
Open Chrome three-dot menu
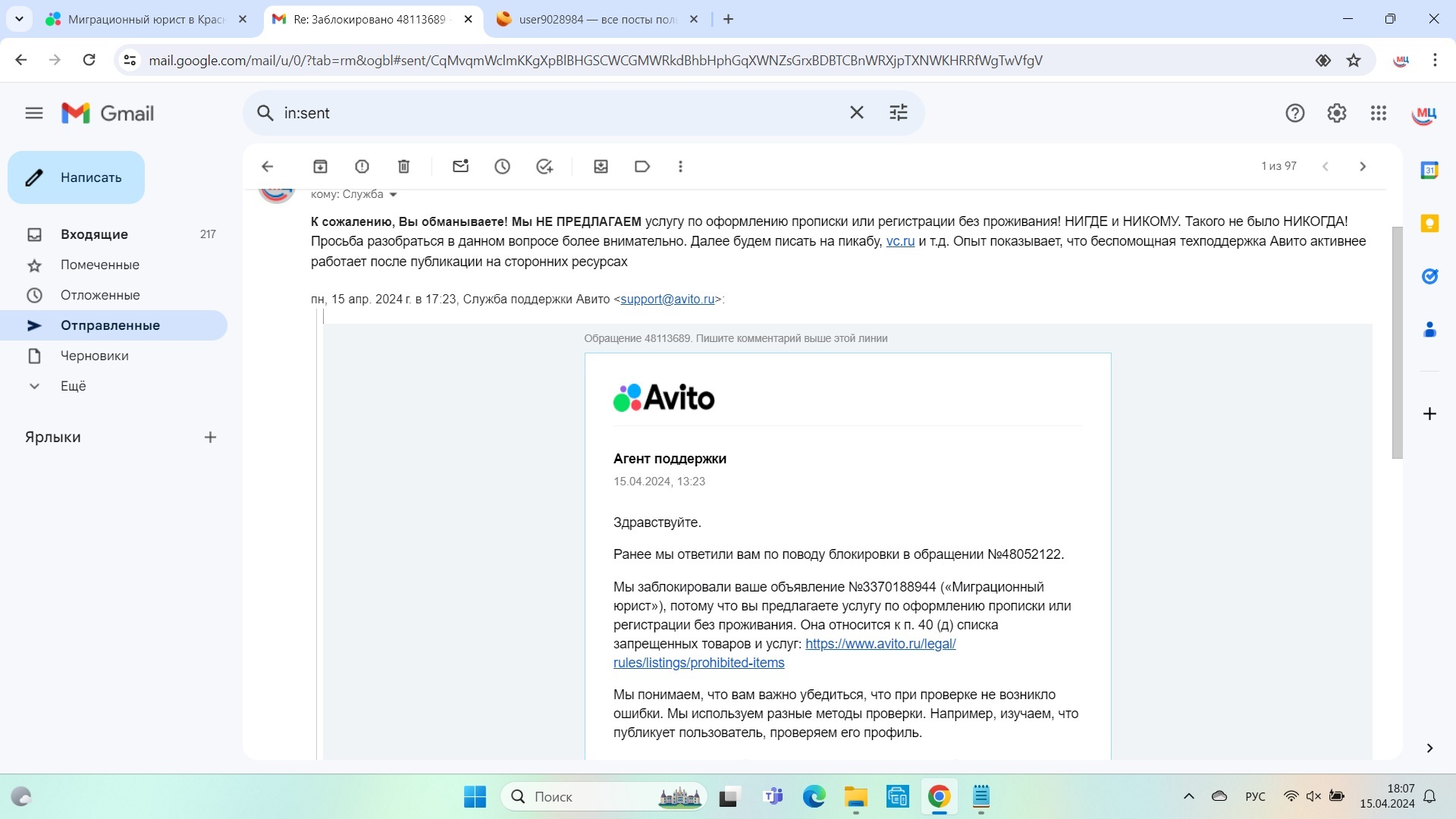point(1435,60)
